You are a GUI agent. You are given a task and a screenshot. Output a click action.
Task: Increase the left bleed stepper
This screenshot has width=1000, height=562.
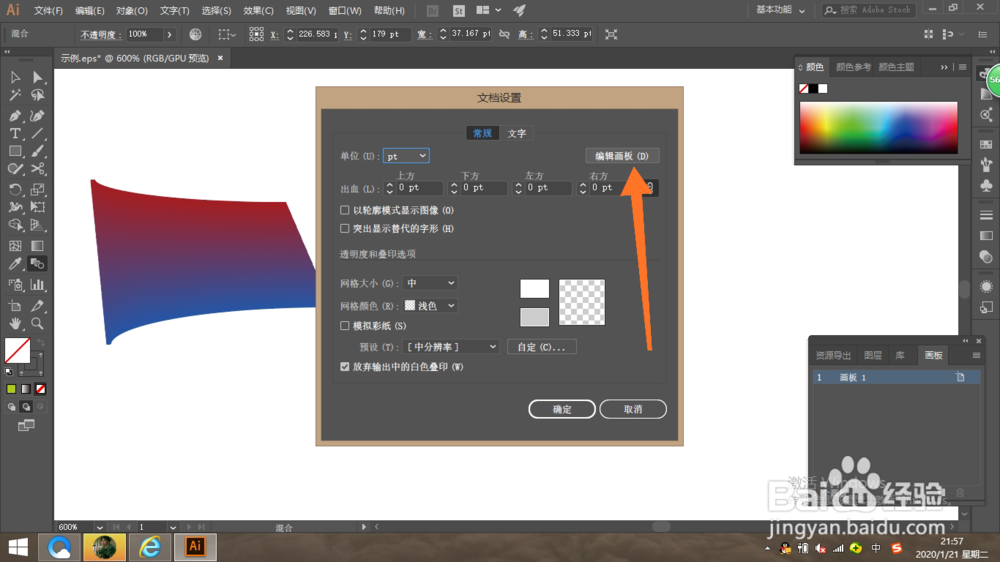tap(518, 184)
